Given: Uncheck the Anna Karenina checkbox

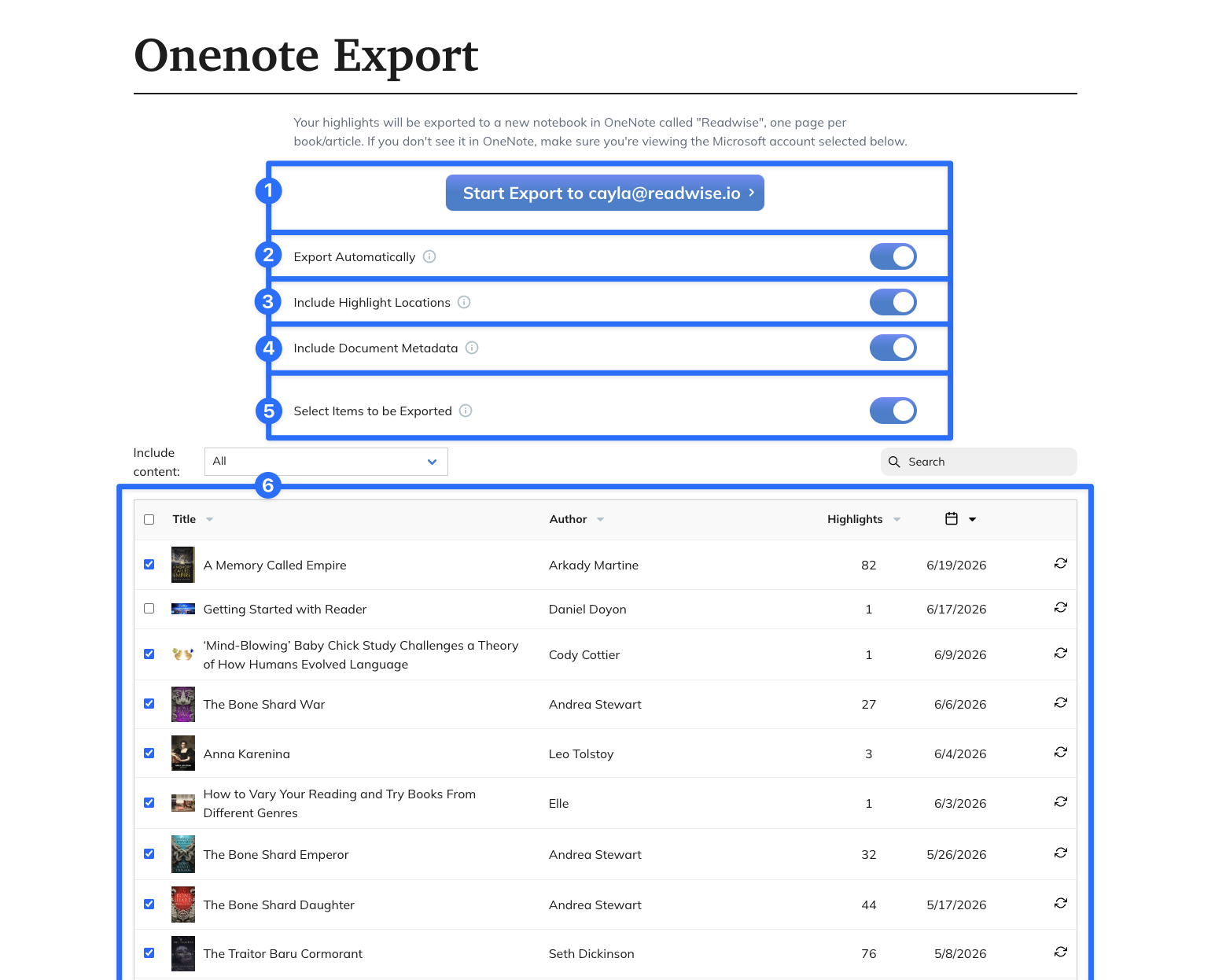Looking at the screenshot, I should point(149,753).
